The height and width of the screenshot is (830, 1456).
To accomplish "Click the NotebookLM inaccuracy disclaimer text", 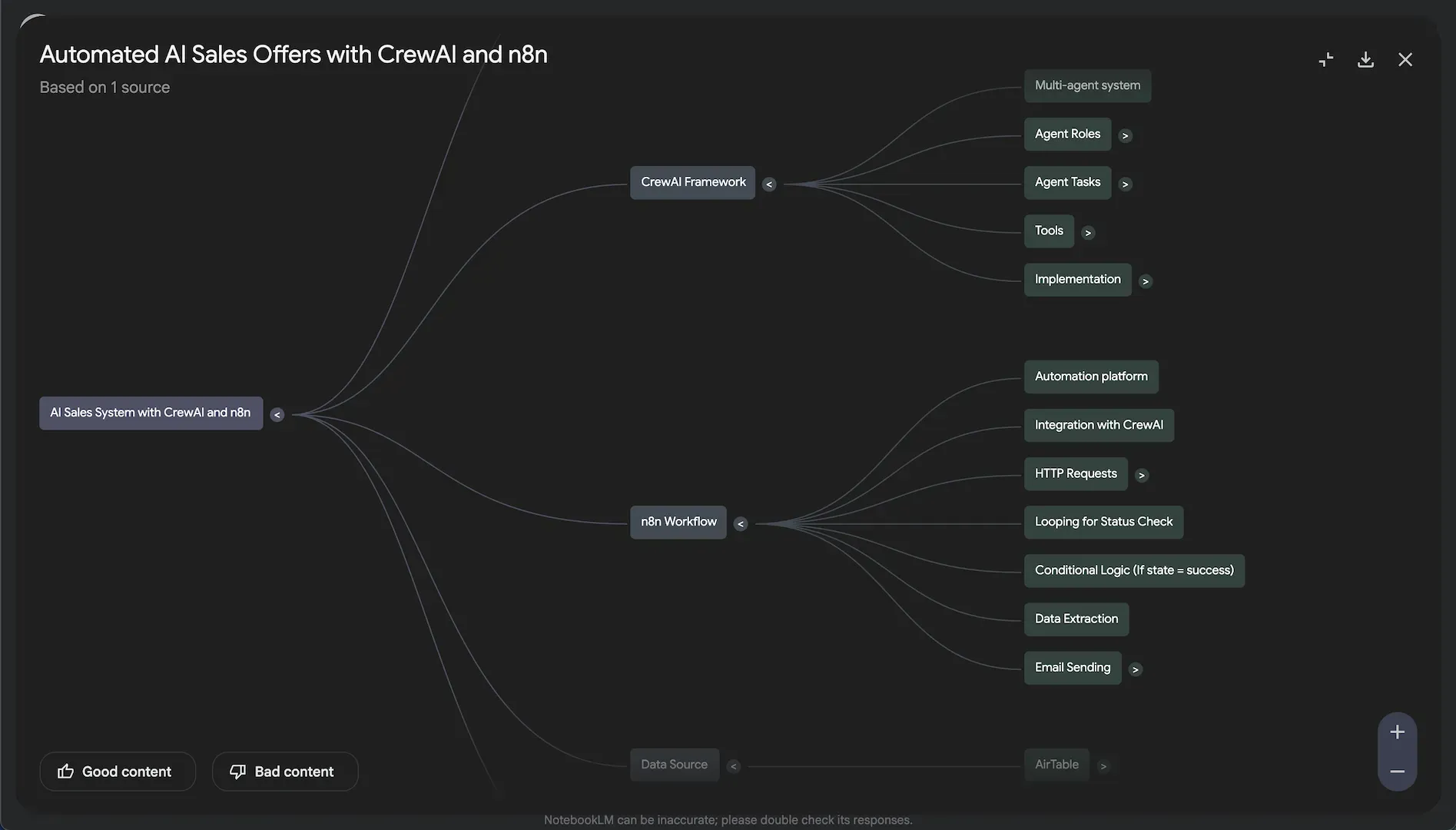I will (x=728, y=820).
